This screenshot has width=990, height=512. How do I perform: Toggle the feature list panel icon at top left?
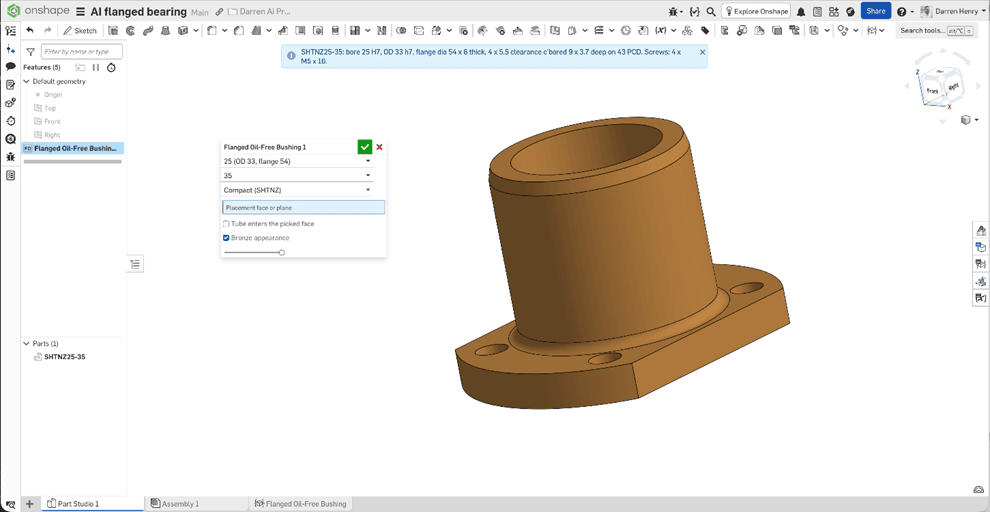coord(10,30)
